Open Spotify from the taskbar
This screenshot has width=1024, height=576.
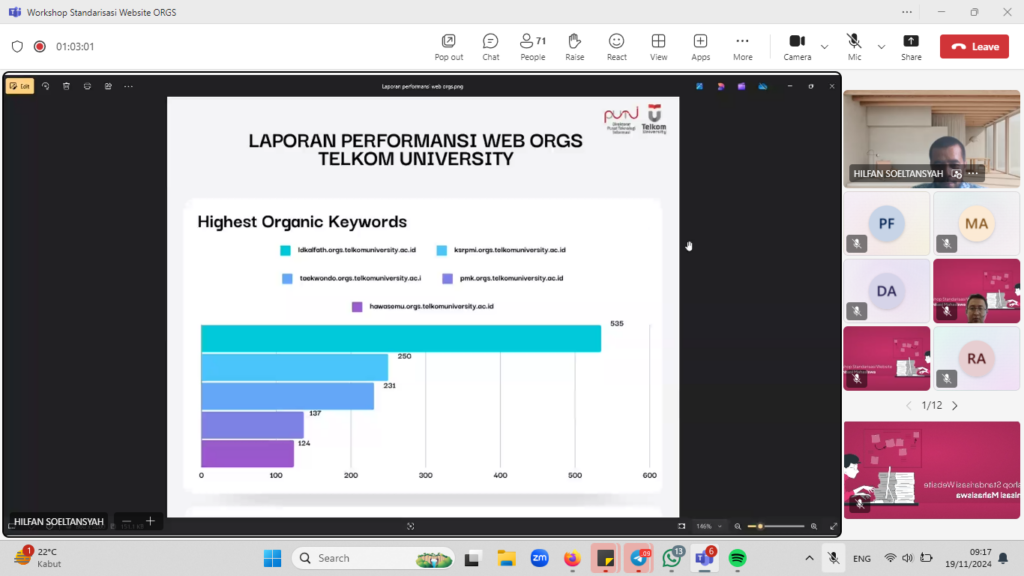coord(738,558)
